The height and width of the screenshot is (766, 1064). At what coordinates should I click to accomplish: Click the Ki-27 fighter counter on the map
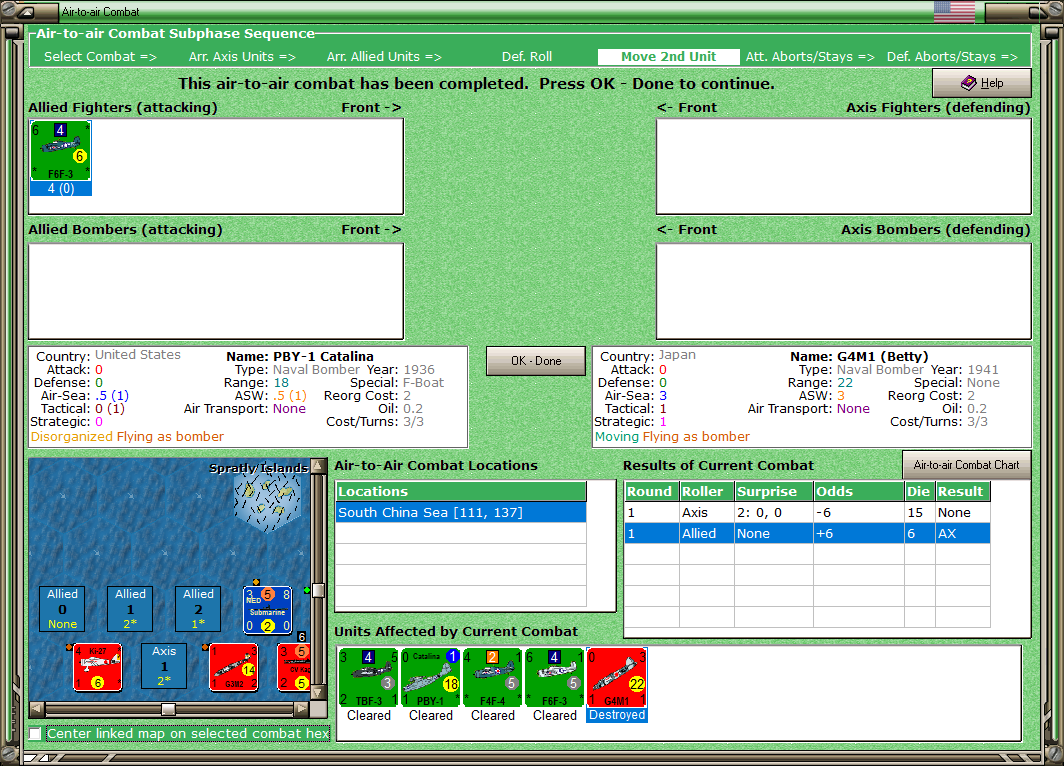98,668
